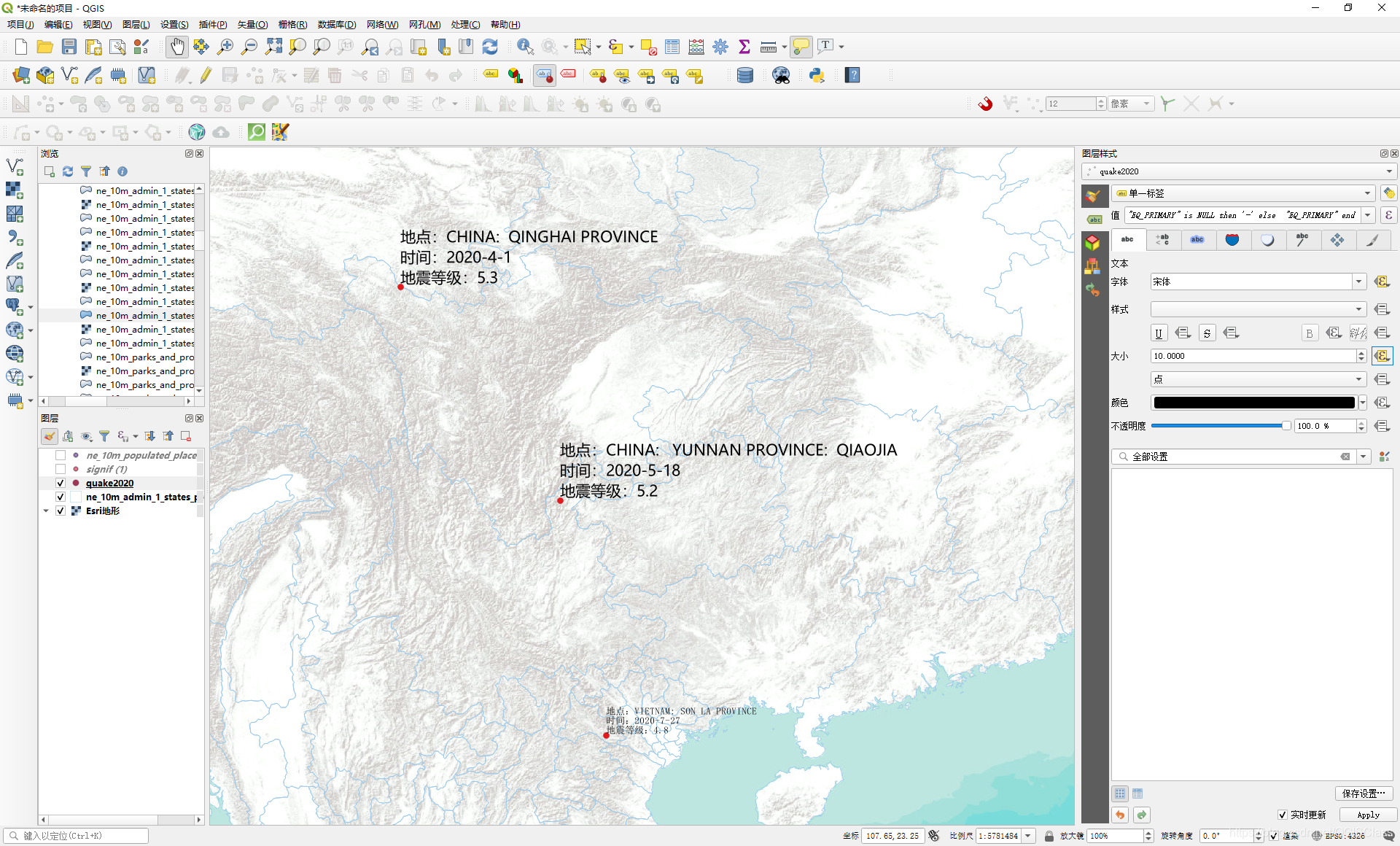1400x846 pixels.
Task: Save the project with the floppy icon
Action: [x=69, y=47]
